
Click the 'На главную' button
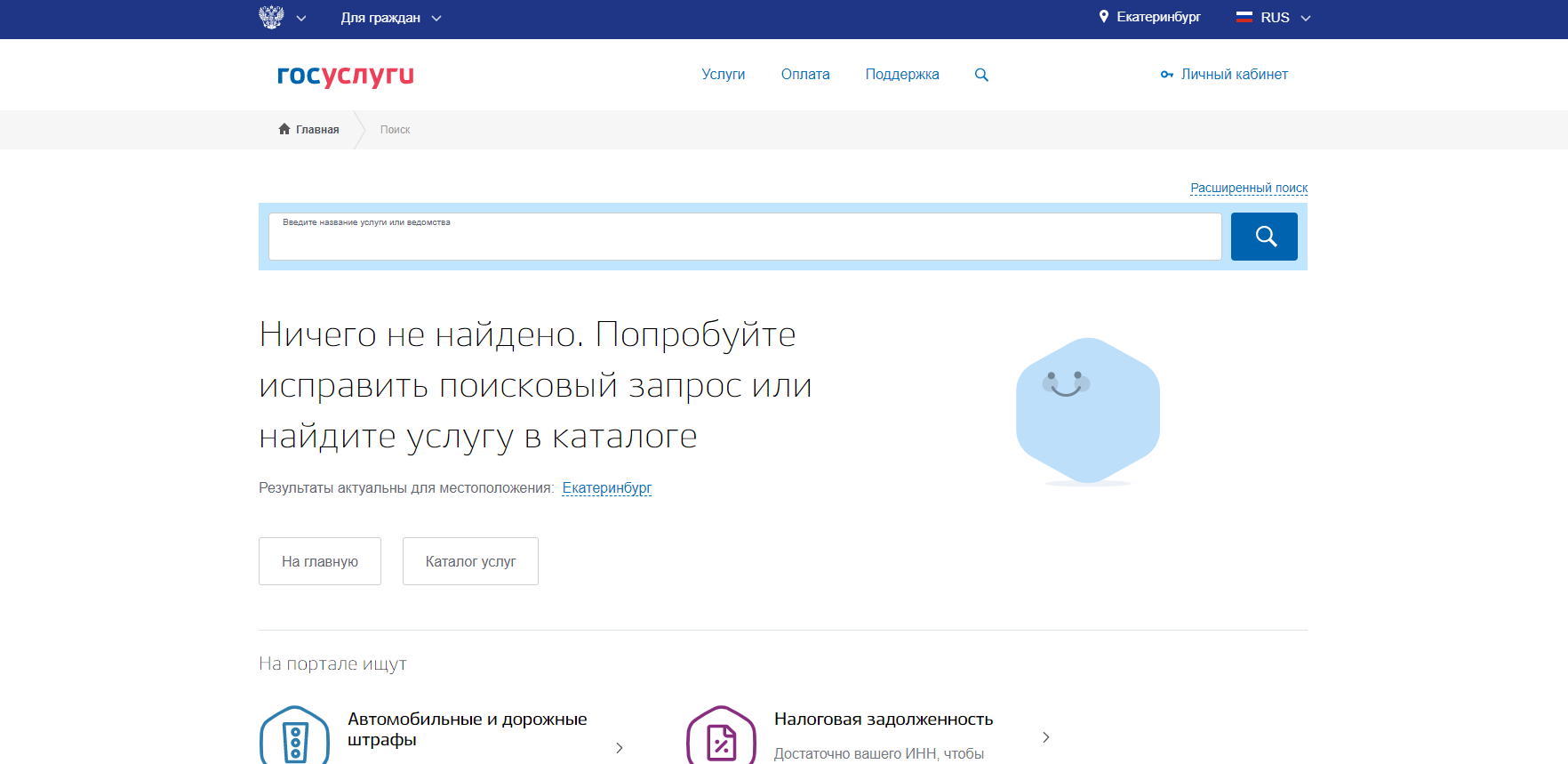pos(320,561)
